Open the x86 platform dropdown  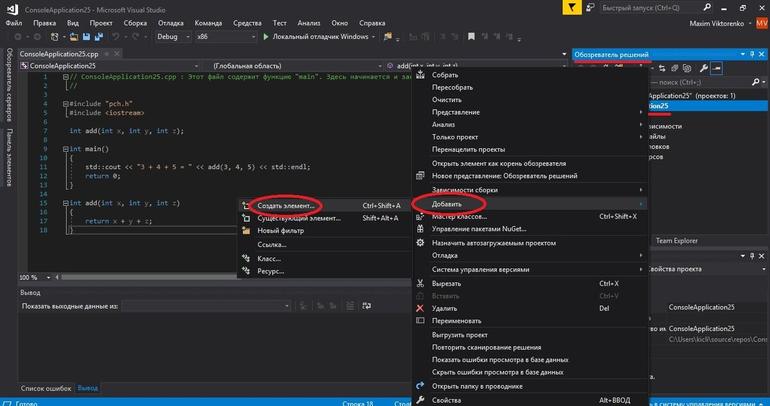(x=226, y=37)
